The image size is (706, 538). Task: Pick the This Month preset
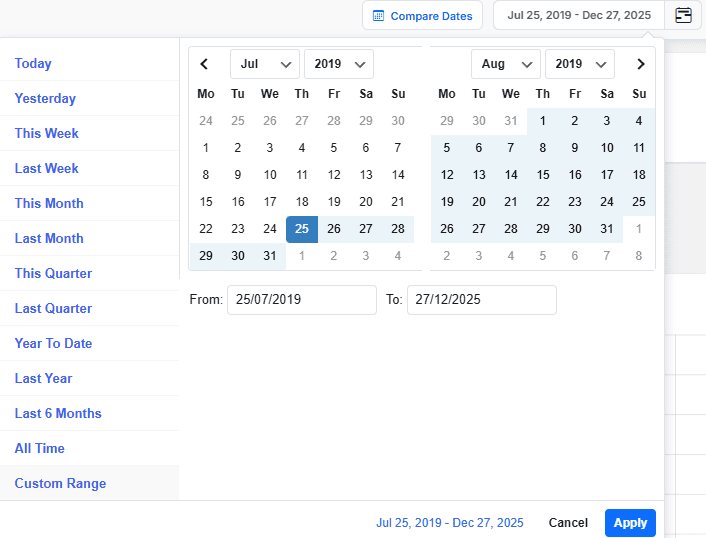(90, 203)
